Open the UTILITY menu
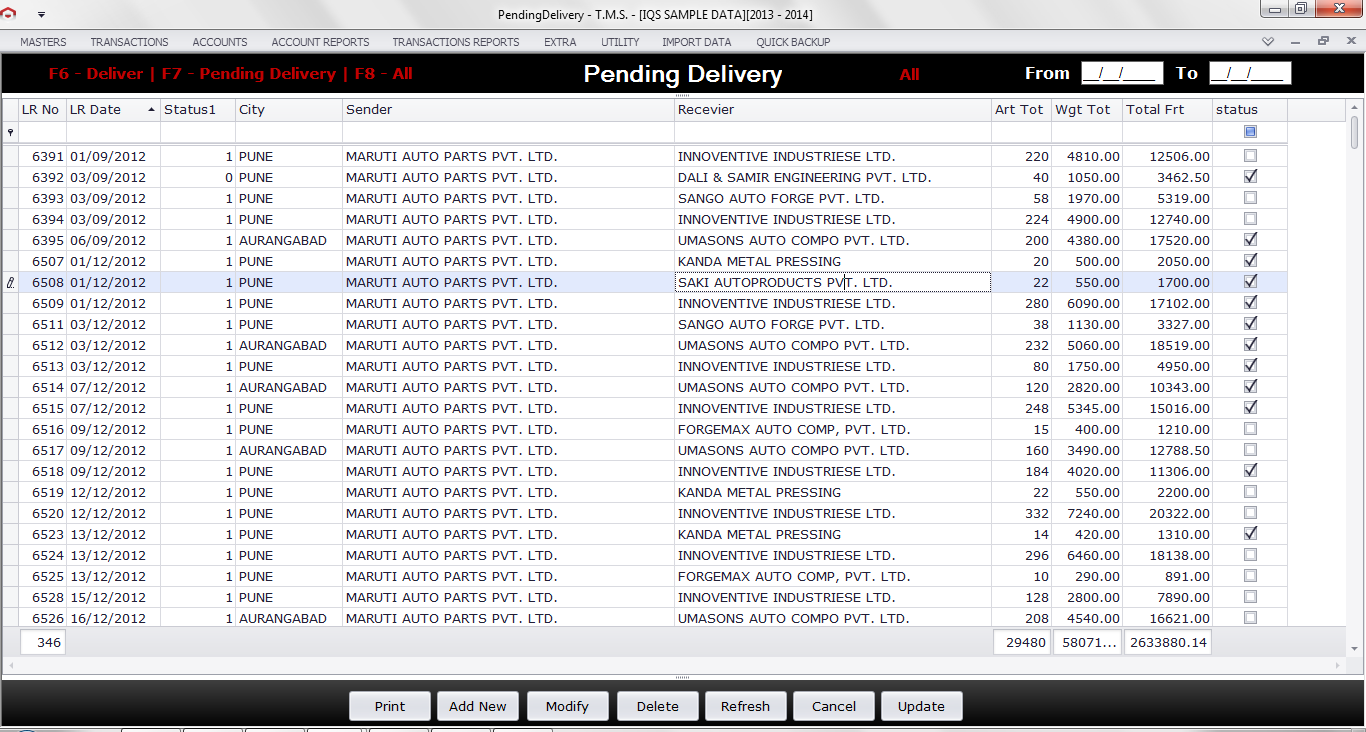Image resolution: width=1366 pixels, height=732 pixels. (x=620, y=42)
